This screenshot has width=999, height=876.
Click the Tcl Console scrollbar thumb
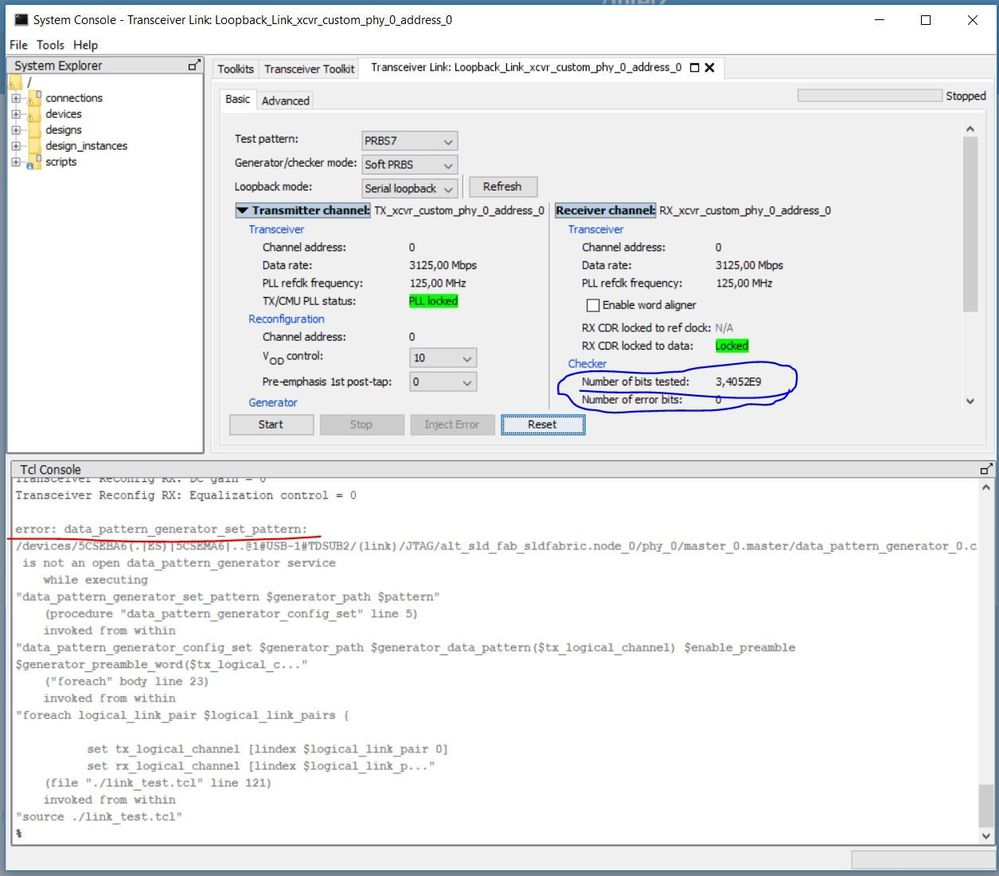[986, 805]
